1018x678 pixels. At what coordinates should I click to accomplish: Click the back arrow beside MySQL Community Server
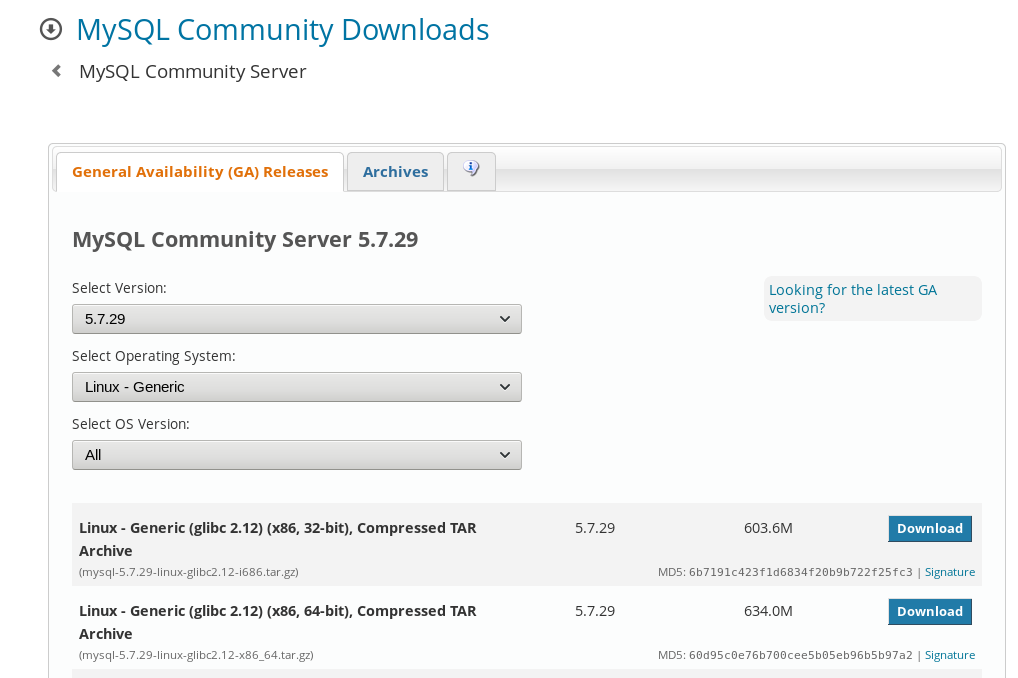pyautogui.click(x=56, y=71)
